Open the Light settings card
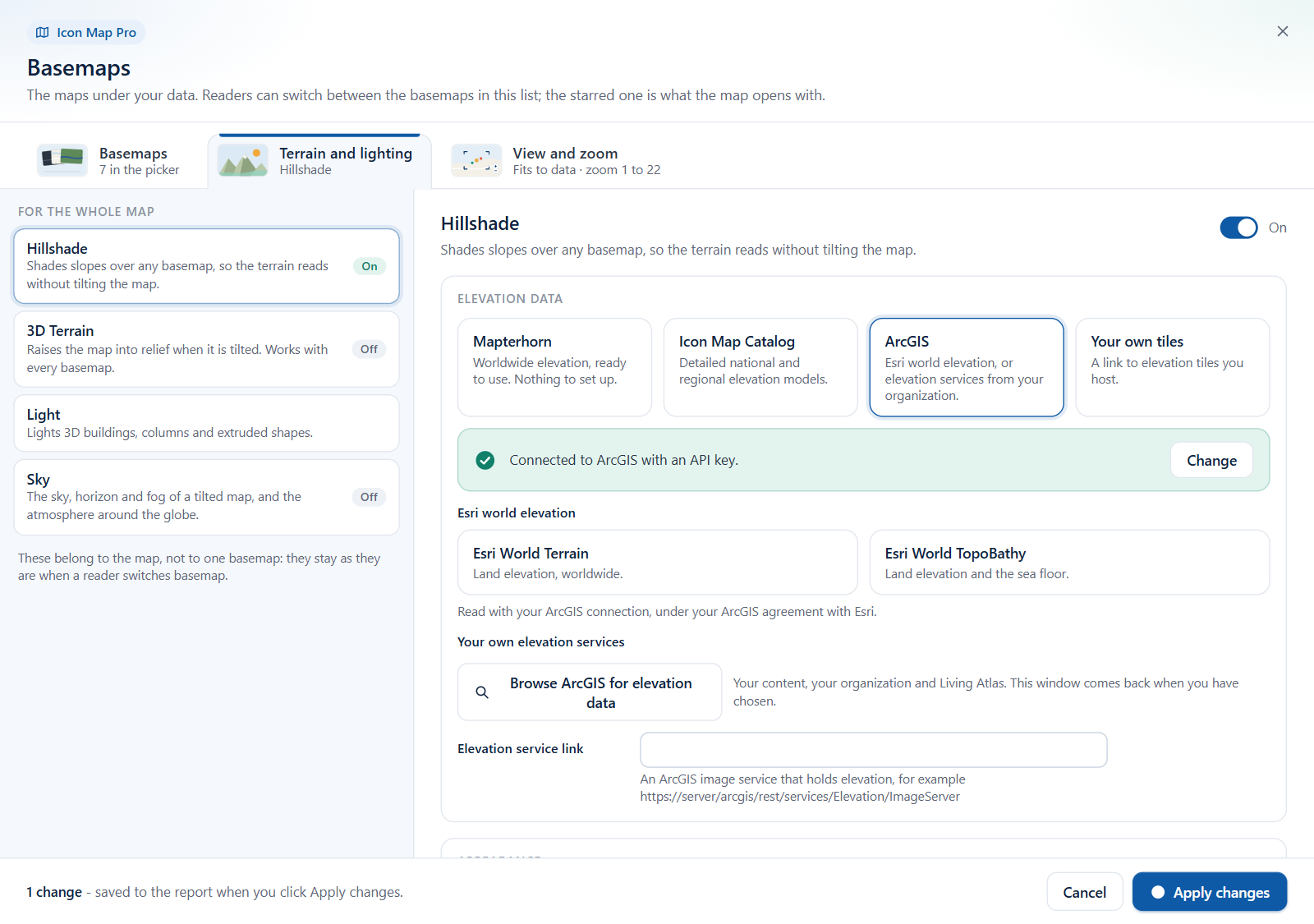Screen dimensions: 1314x924 tap(206, 423)
